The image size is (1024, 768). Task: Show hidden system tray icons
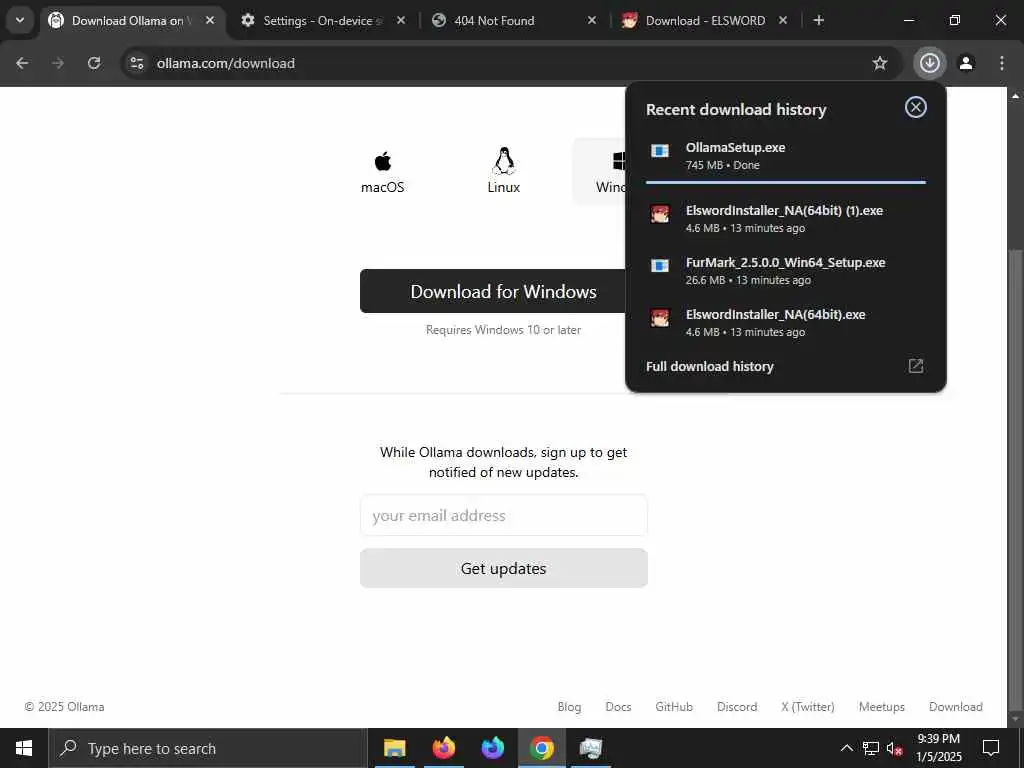coord(846,748)
